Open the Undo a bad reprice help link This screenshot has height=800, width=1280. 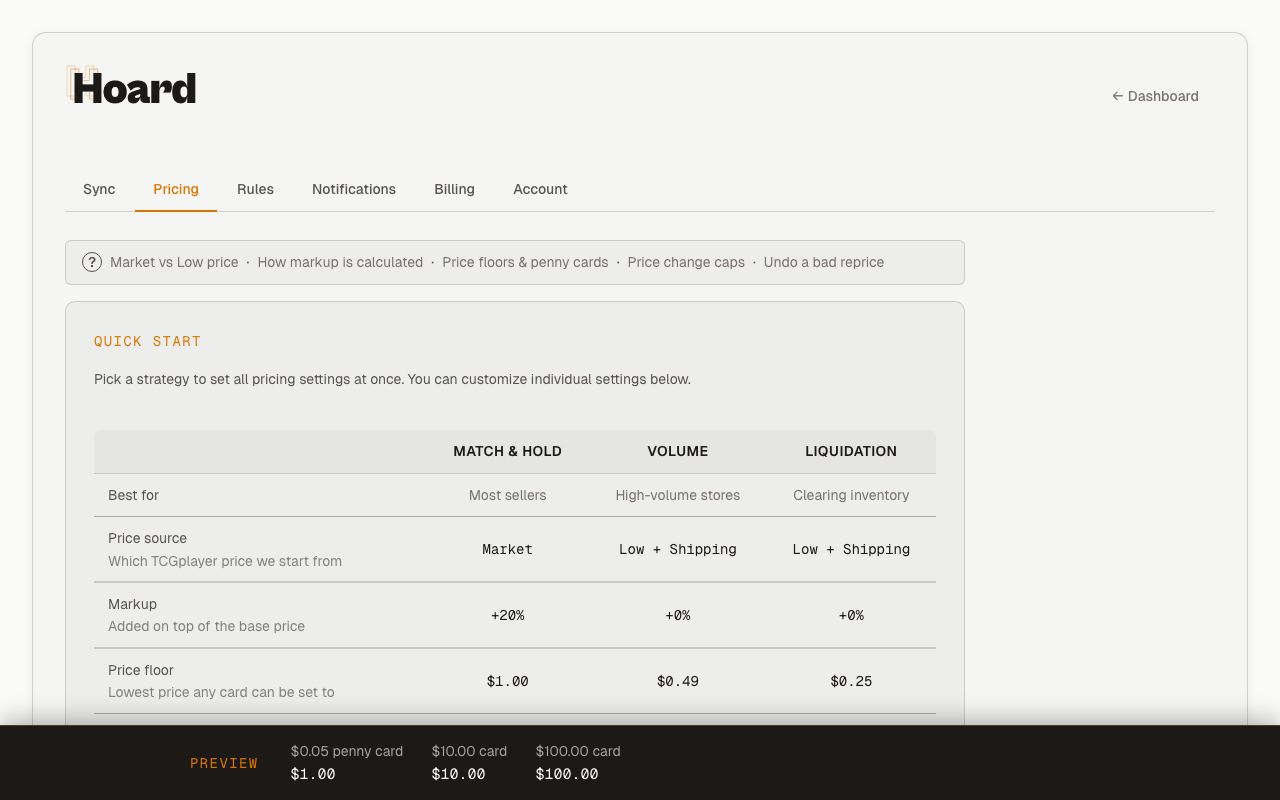click(824, 262)
